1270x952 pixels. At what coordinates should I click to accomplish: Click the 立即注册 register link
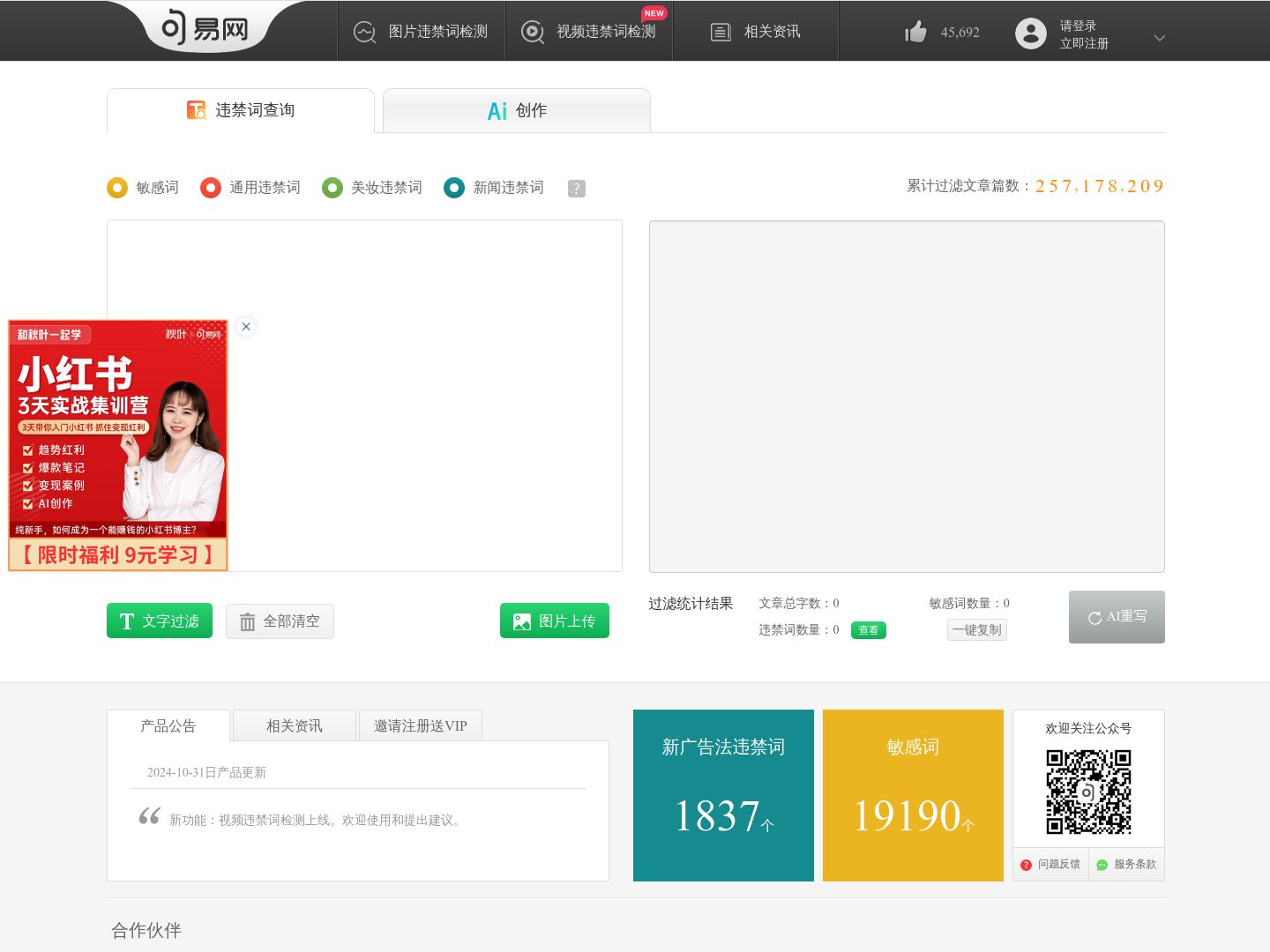click(x=1084, y=43)
